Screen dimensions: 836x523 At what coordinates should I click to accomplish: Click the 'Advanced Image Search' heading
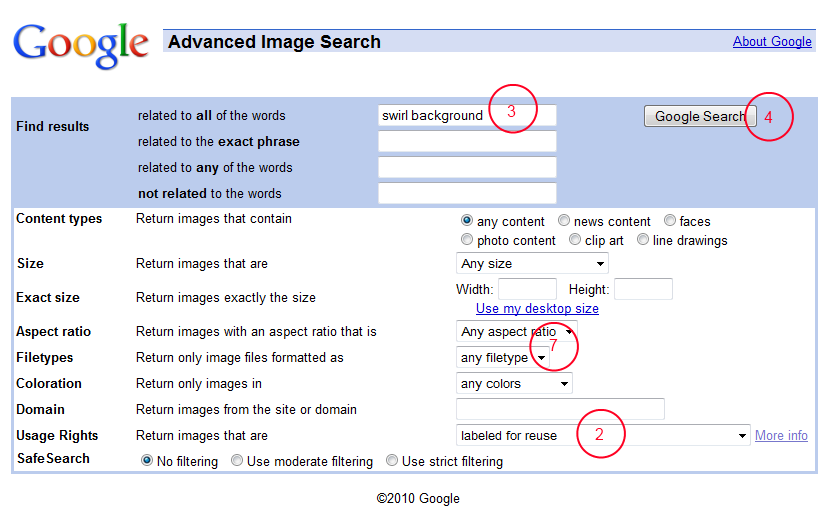tap(275, 42)
